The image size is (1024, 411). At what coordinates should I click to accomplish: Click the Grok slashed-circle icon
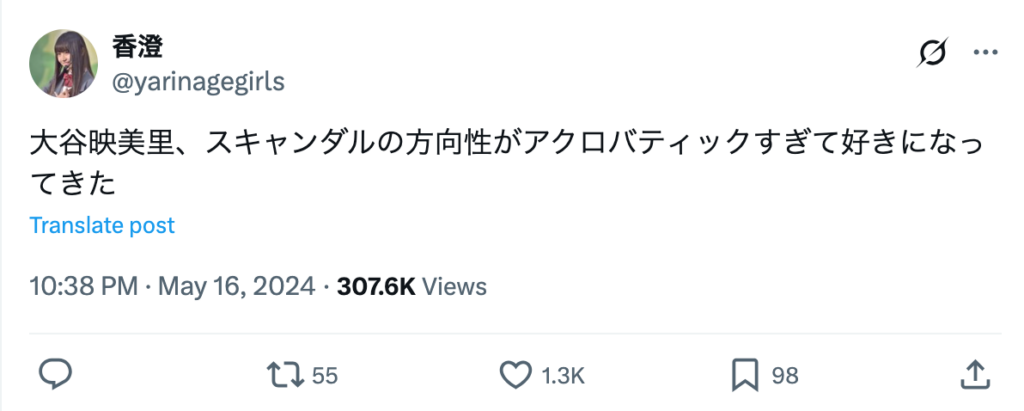click(932, 54)
